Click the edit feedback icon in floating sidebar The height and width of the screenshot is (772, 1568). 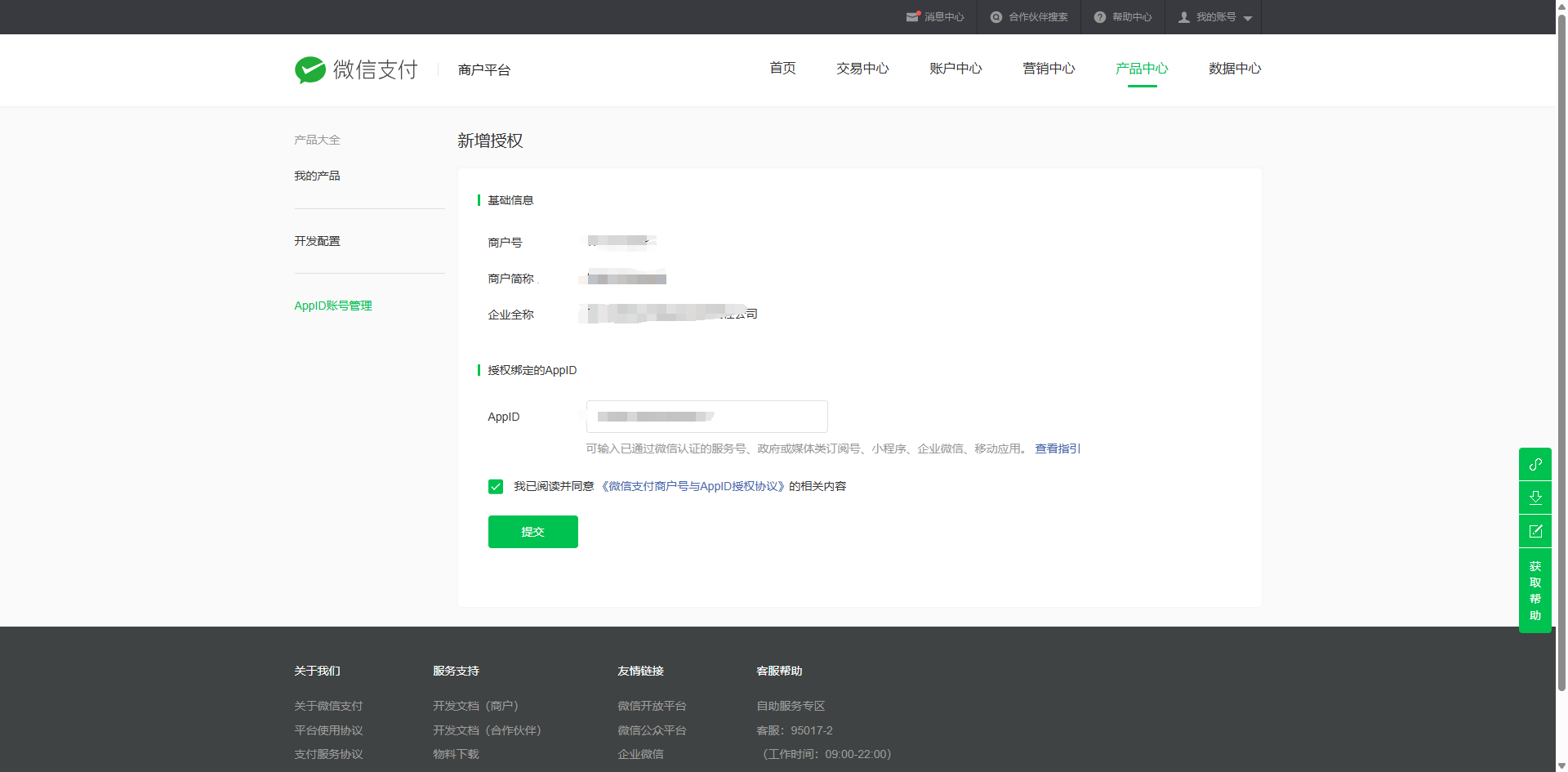(1535, 531)
